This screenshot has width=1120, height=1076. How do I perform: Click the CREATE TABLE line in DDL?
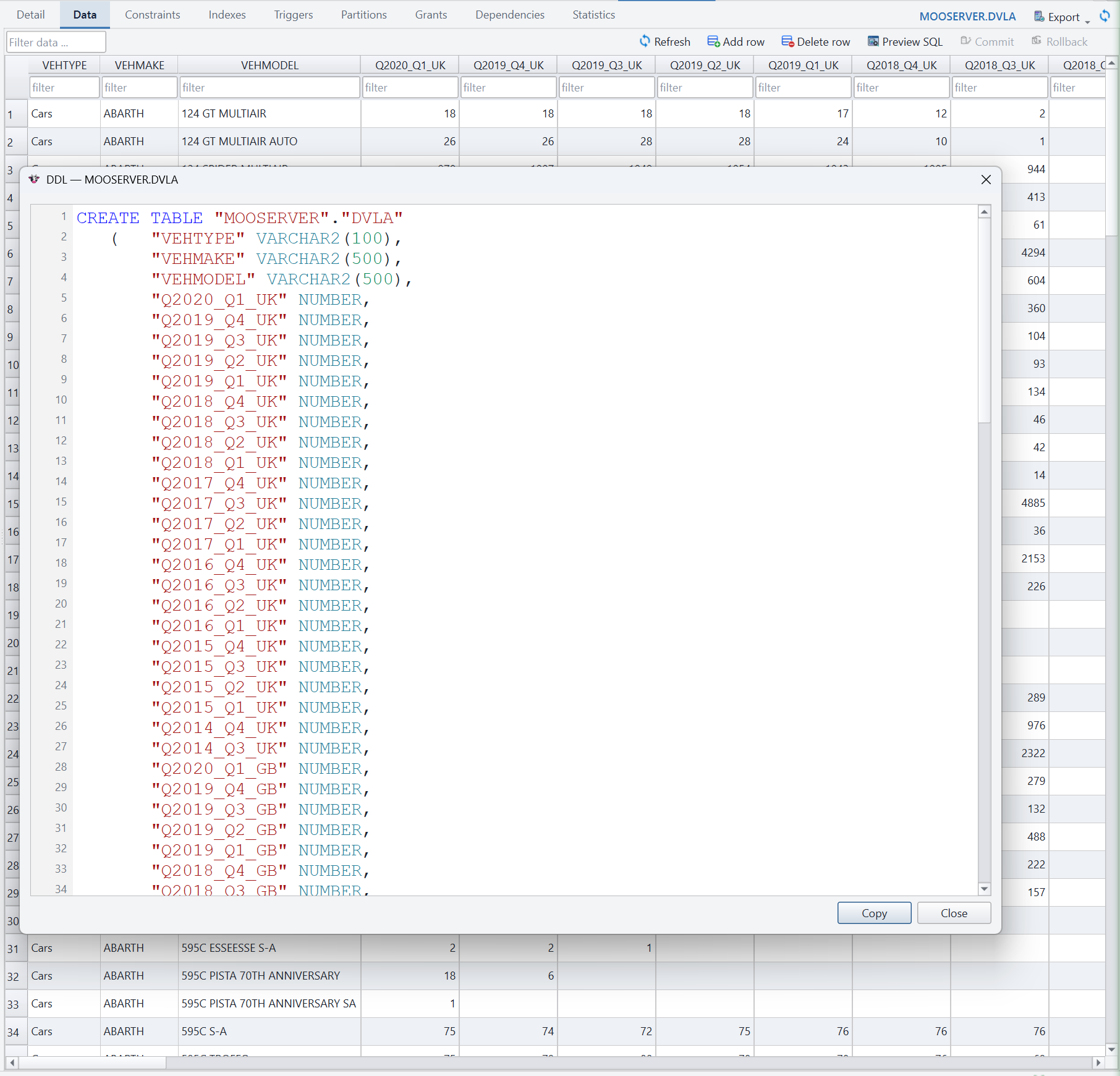[x=240, y=218]
